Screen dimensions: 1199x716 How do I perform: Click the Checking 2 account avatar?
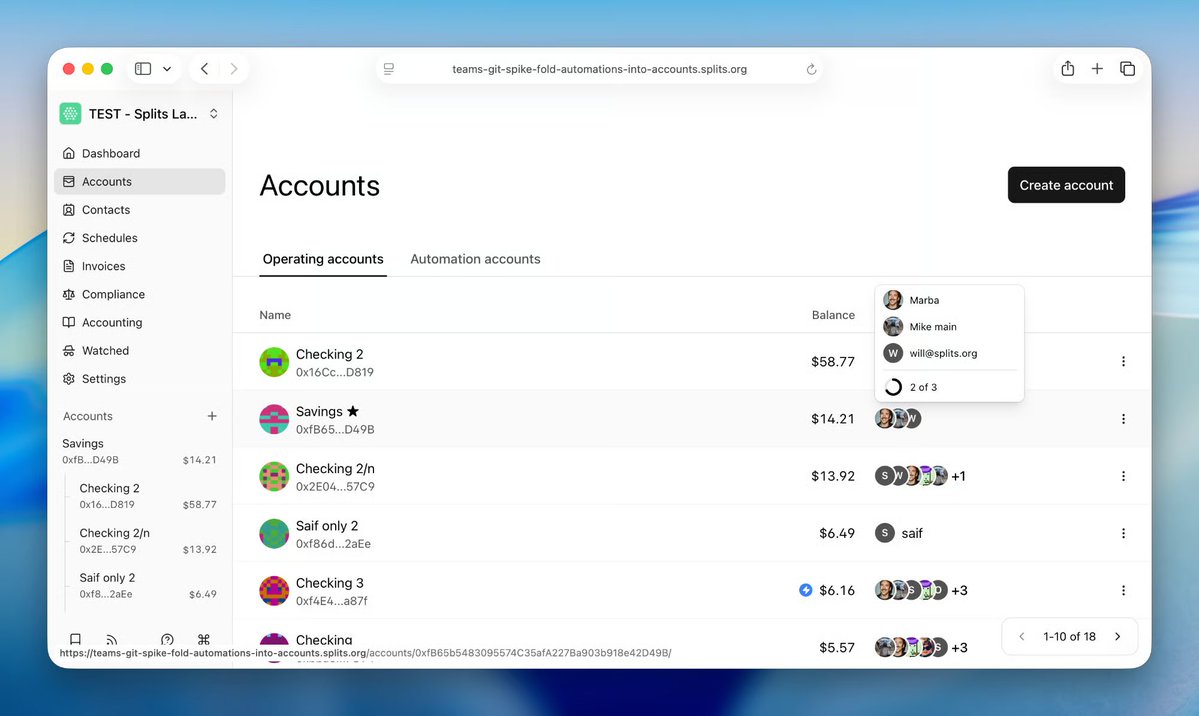[274, 362]
